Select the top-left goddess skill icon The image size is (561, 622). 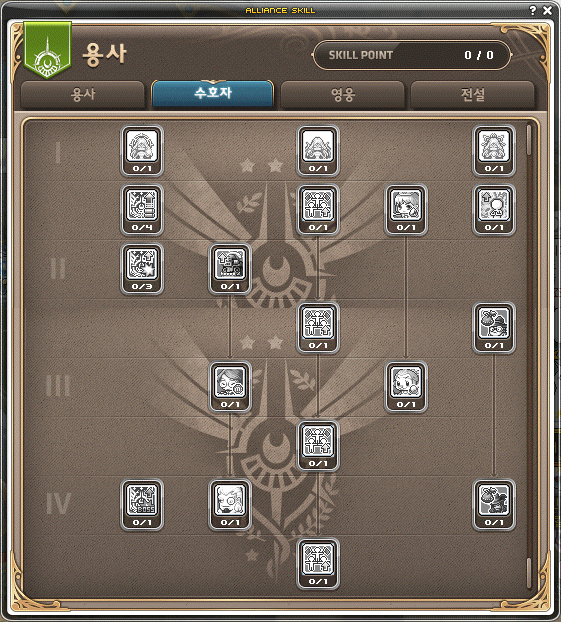pyautogui.click(x=142, y=151)
